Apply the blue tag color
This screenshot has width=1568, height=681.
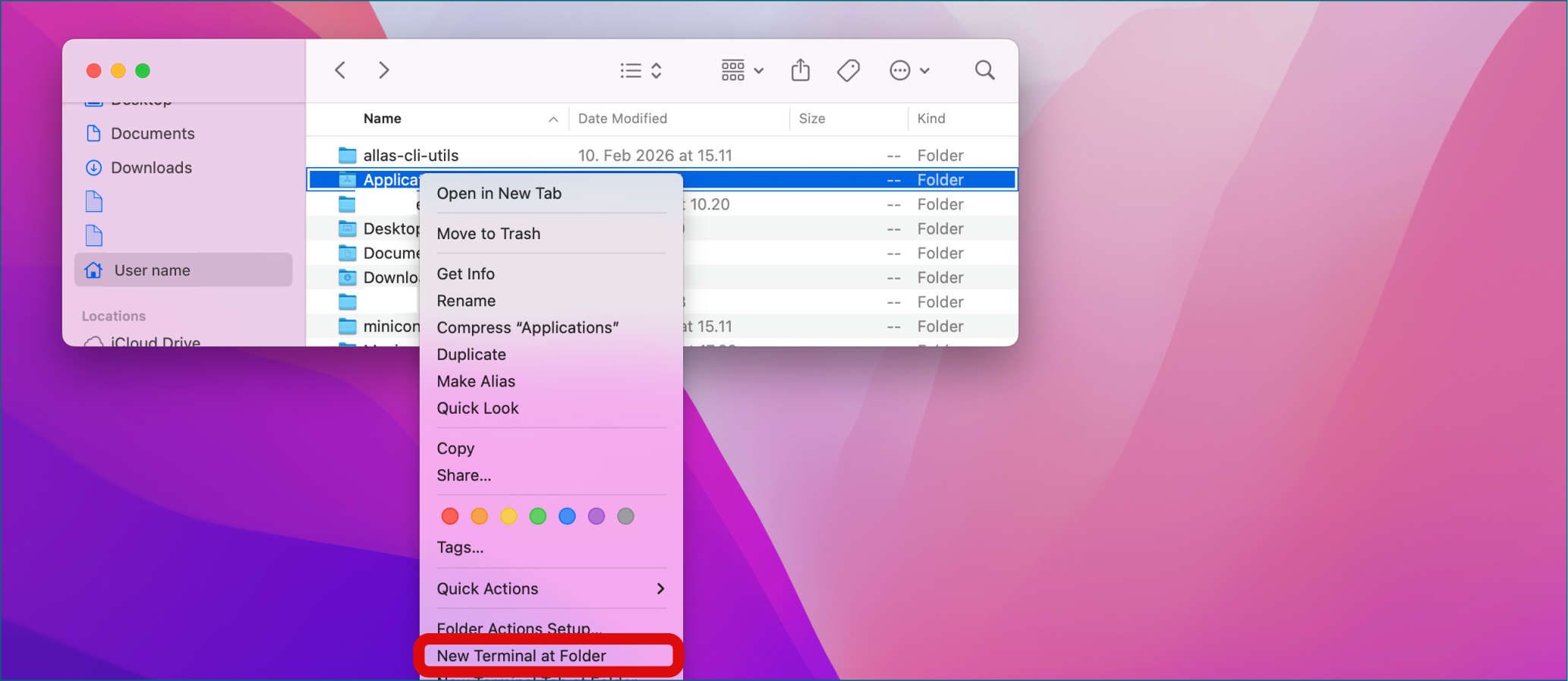pos(567,516)
